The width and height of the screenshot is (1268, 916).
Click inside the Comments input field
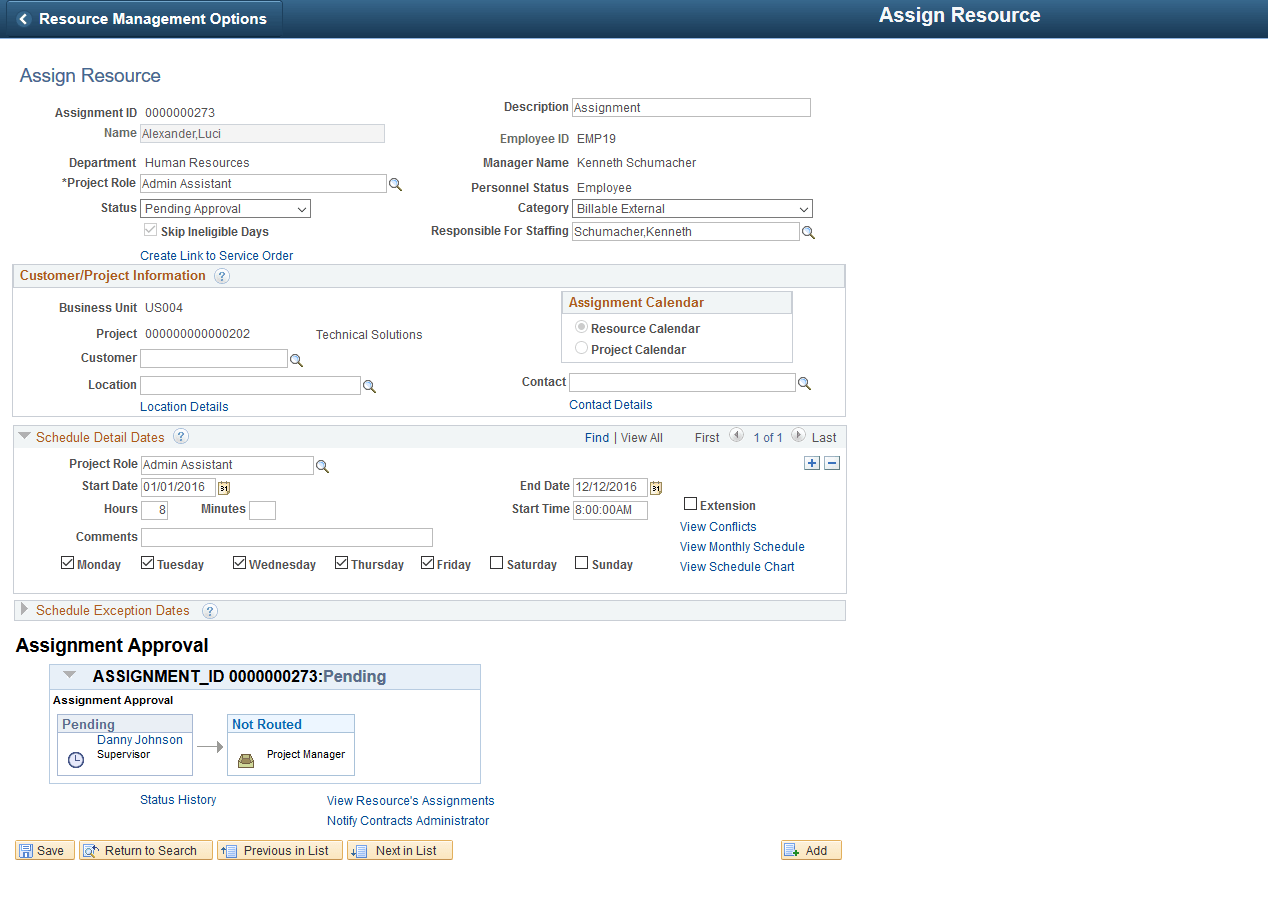pyautogui.click(x=286, y=537)
